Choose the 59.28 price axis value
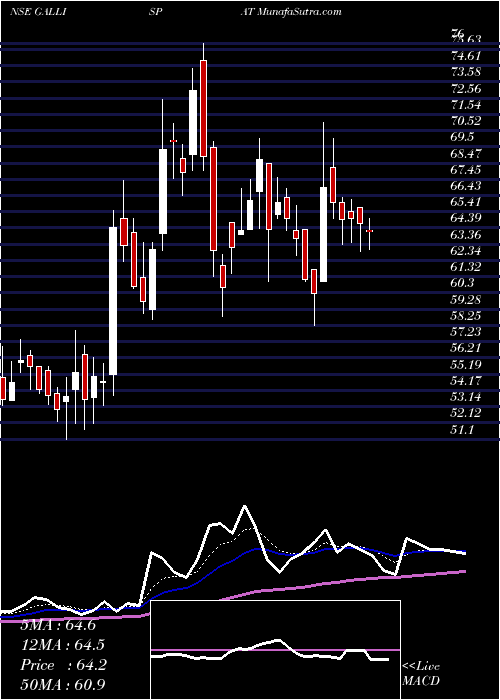Viewport: 500px width, 700px height. pos(466,299)
